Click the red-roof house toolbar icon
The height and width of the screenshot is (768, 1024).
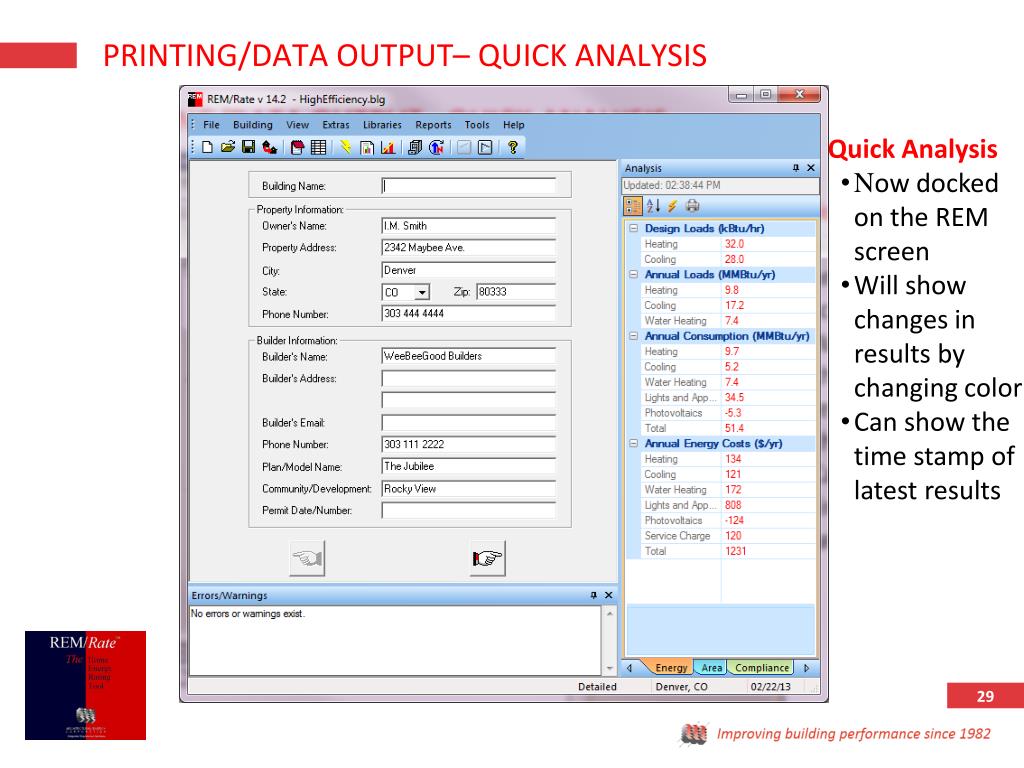point(298,147)
